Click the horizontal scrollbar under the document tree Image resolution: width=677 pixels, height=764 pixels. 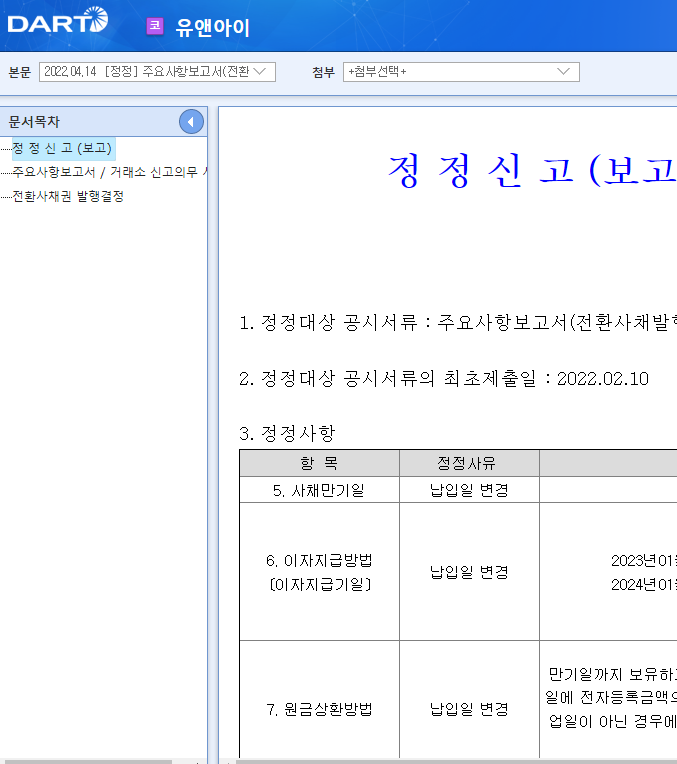coord(86,761)
